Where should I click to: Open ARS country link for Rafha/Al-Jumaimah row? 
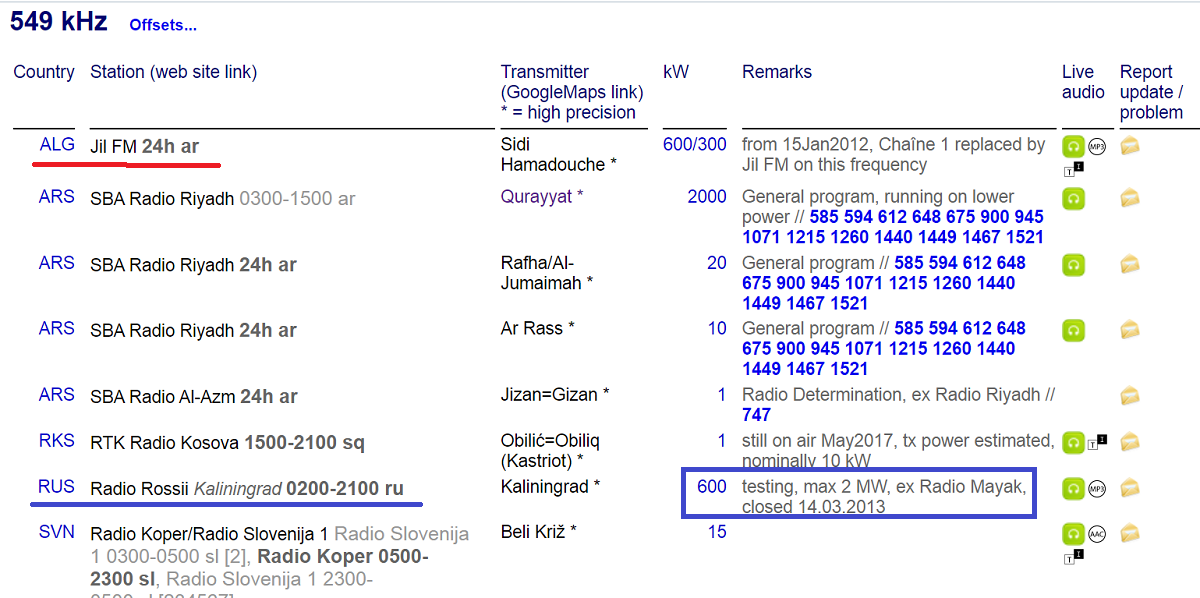click(x=57, y=262)
